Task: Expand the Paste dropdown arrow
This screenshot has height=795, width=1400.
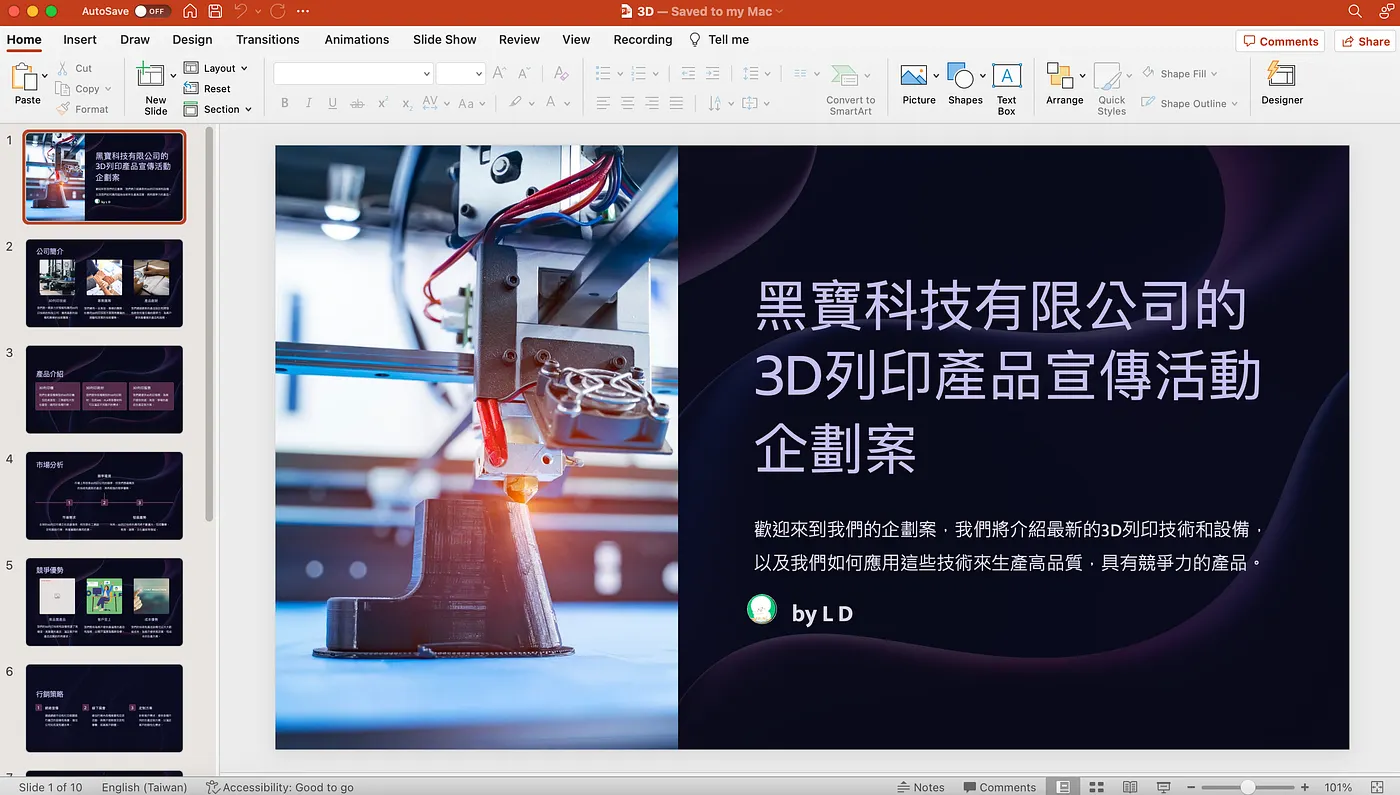Action: (x=45, y=75)
